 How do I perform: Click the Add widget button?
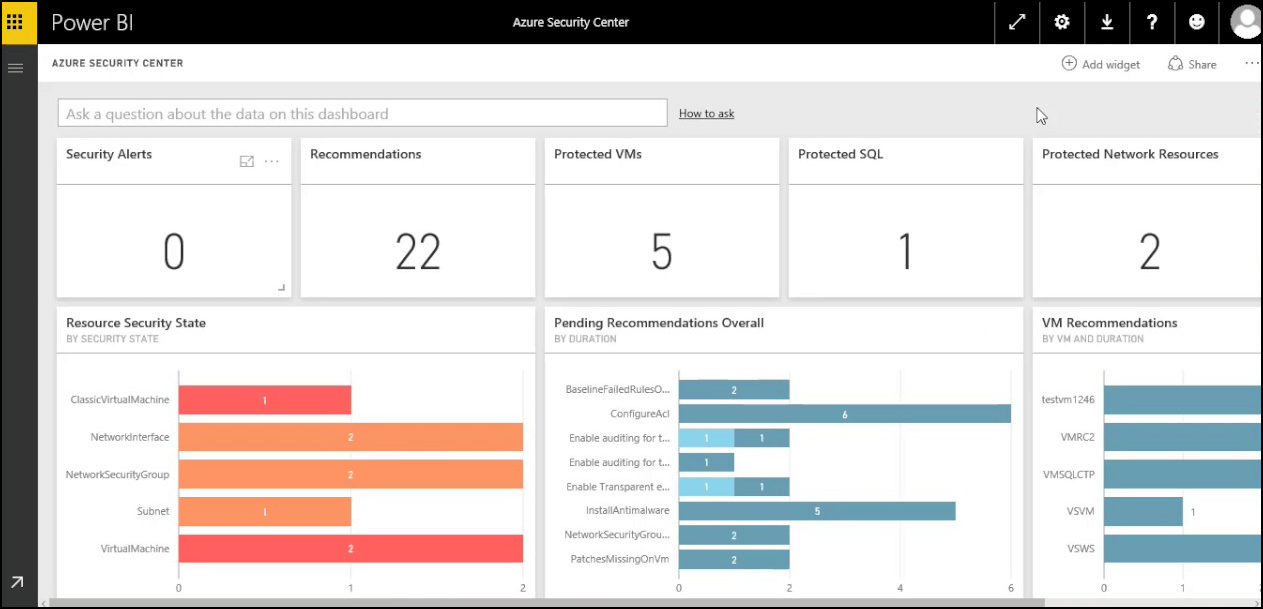tap(1101, 64)
